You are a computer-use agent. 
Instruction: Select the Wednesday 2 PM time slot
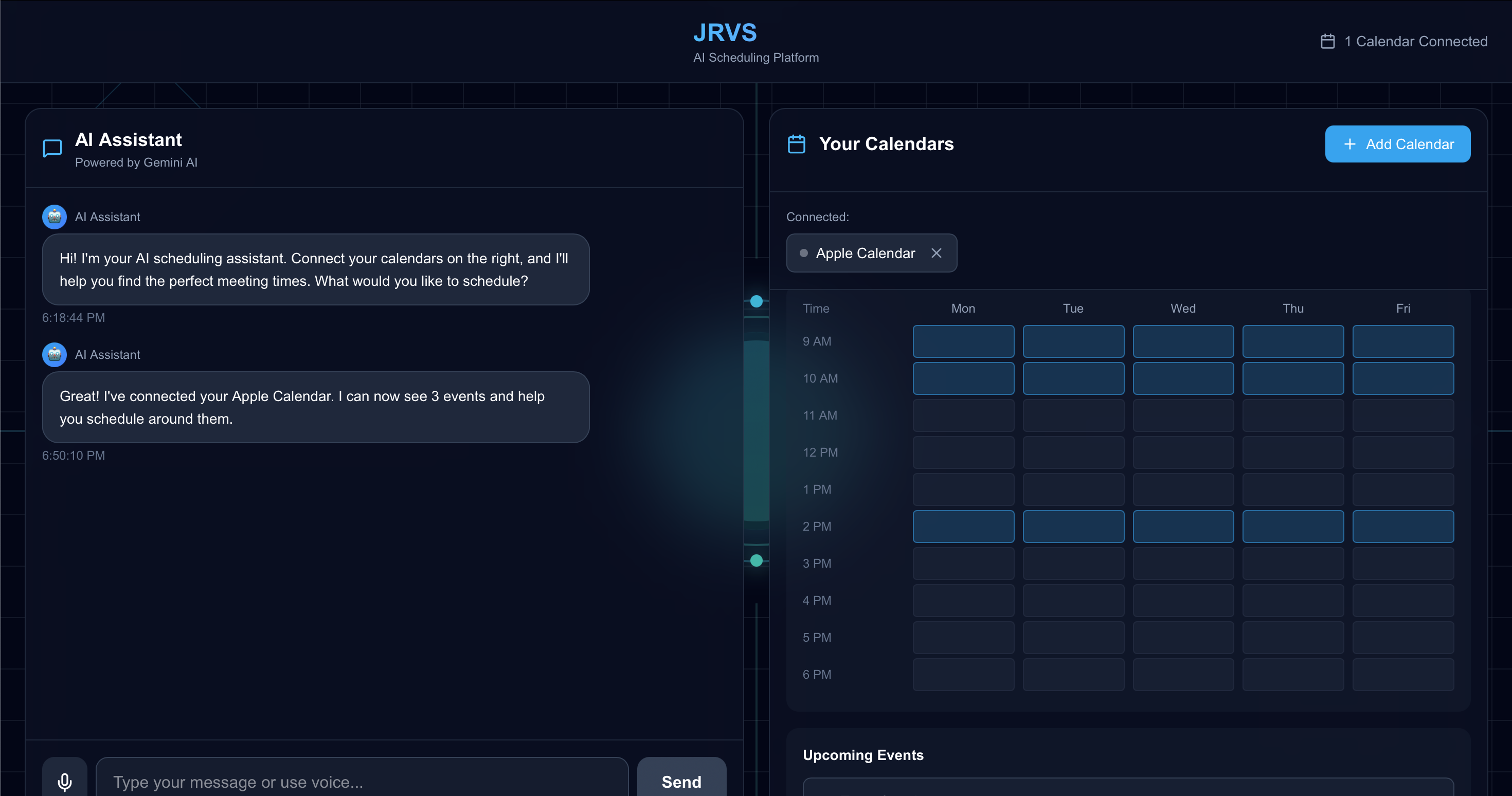(1183, 526)
